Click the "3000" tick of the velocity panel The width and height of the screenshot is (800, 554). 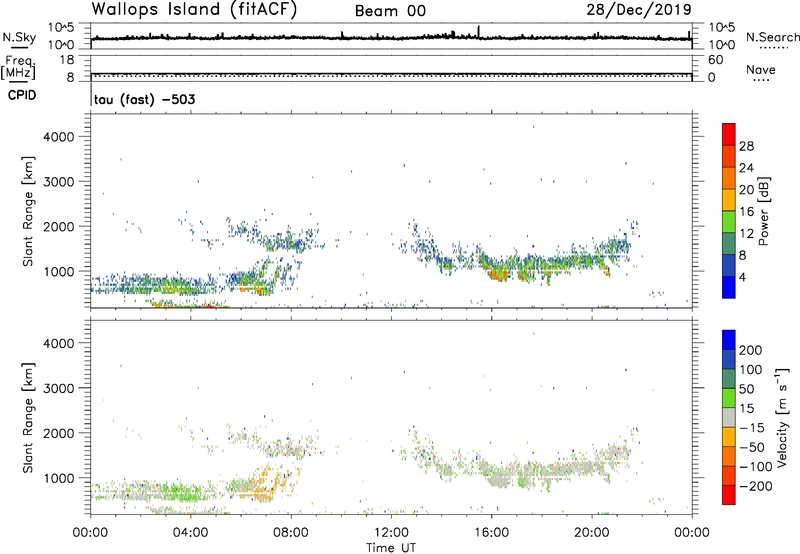pos(59,388)
